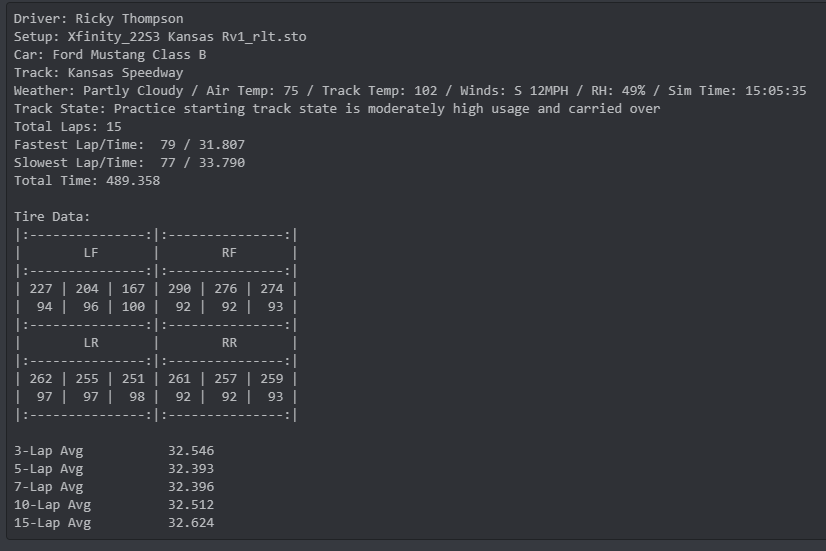Click the LF wear value '100'
This screenshot has width=826, height=551.
coord(133,307)
